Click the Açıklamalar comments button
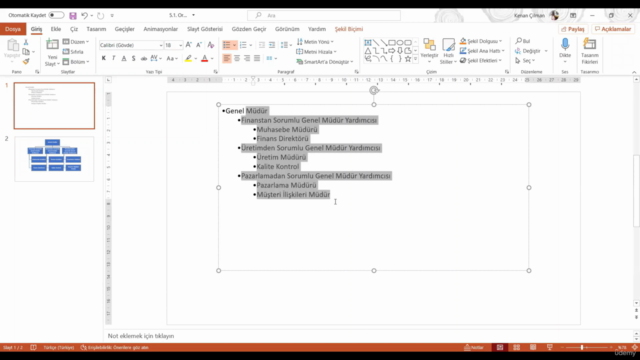This screenshot has height=360, width=640. pos(613,29)
